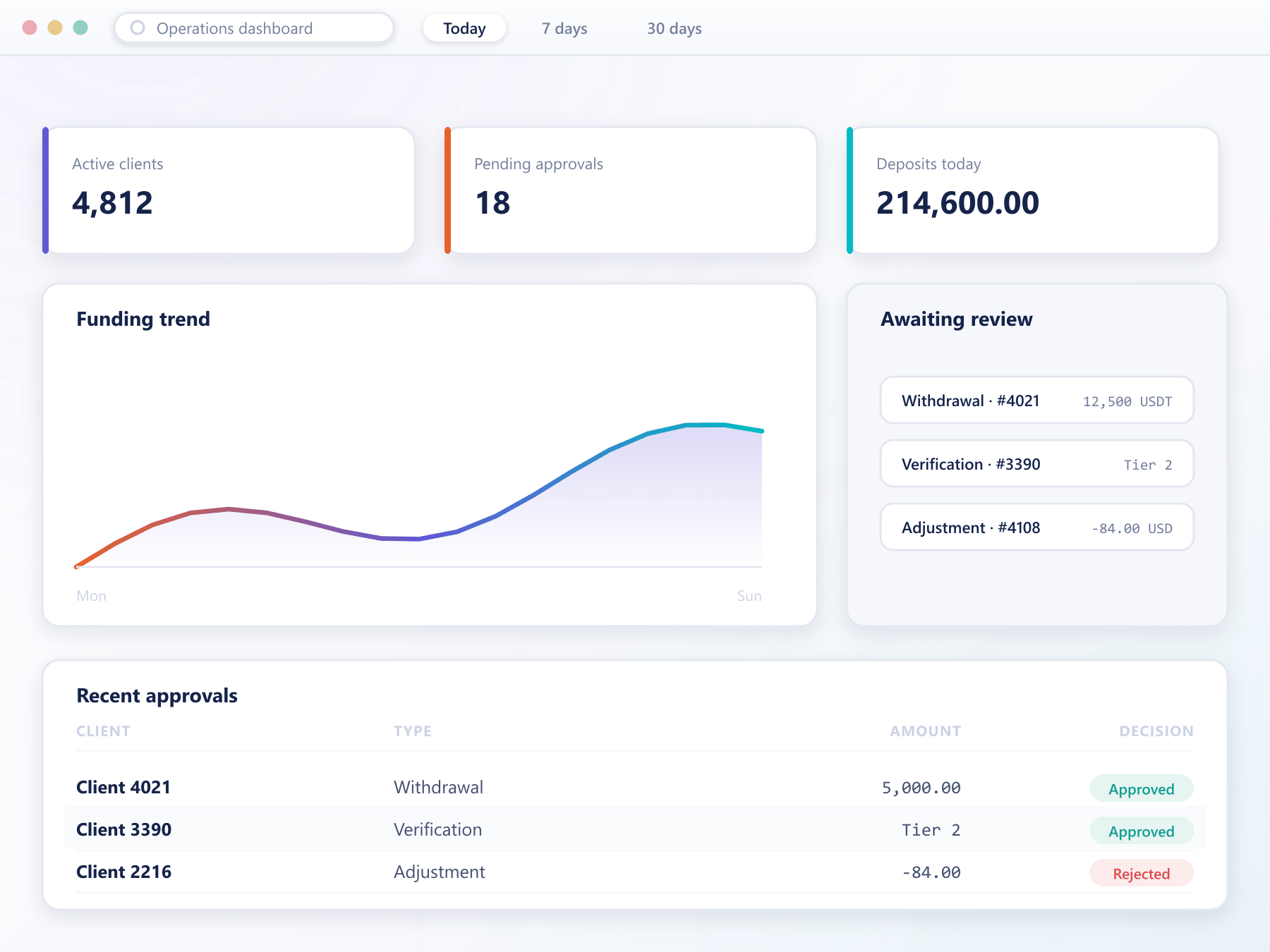1270x952 pixels.
Task: Open the Active clients card
Action: click(x=229, y=190)
